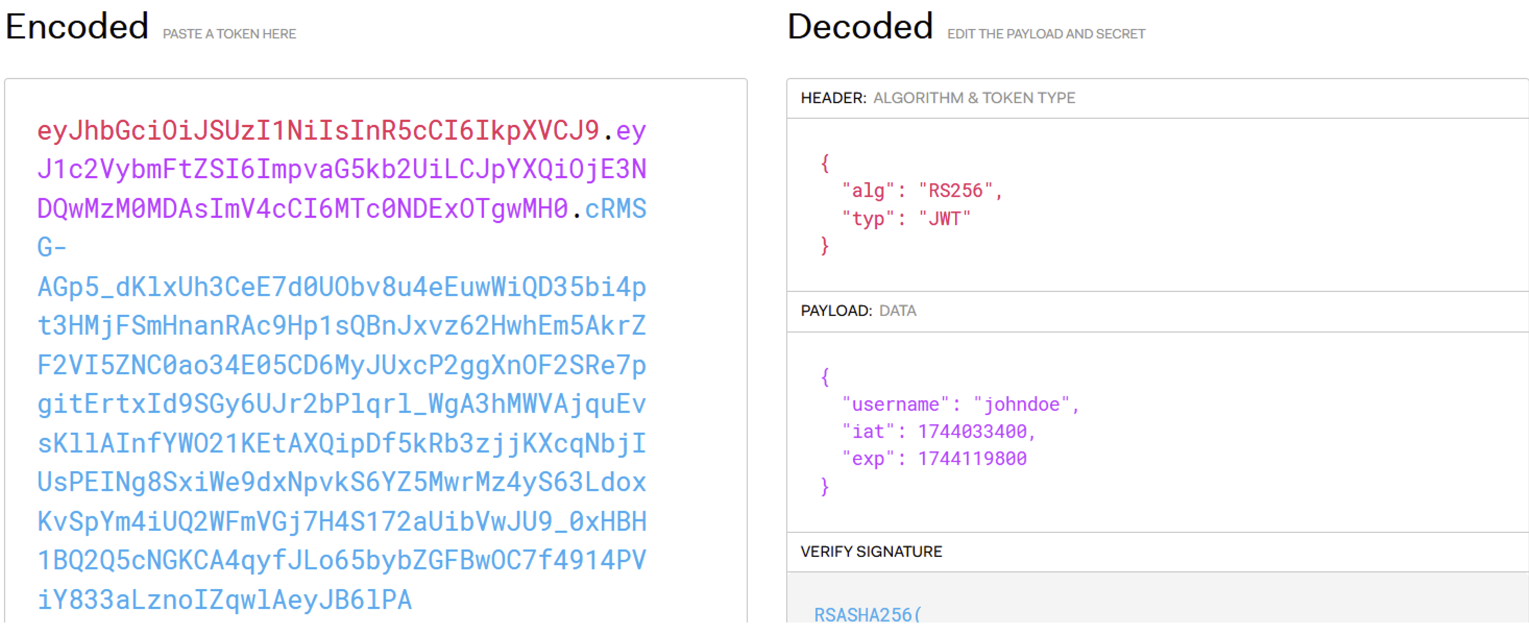The width and height of the screenshot is (1529, 628).
Task: Click the opening brace of the payload JSON
Action: (824, 377)
